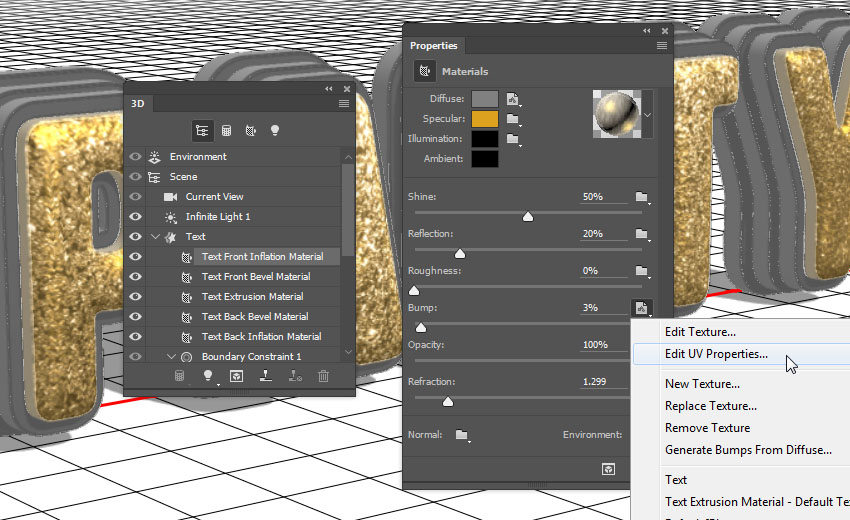This screenshot has height=520, width=850.
Task: Select Remove Texture menu entry
Action: [x=707, y=428]
